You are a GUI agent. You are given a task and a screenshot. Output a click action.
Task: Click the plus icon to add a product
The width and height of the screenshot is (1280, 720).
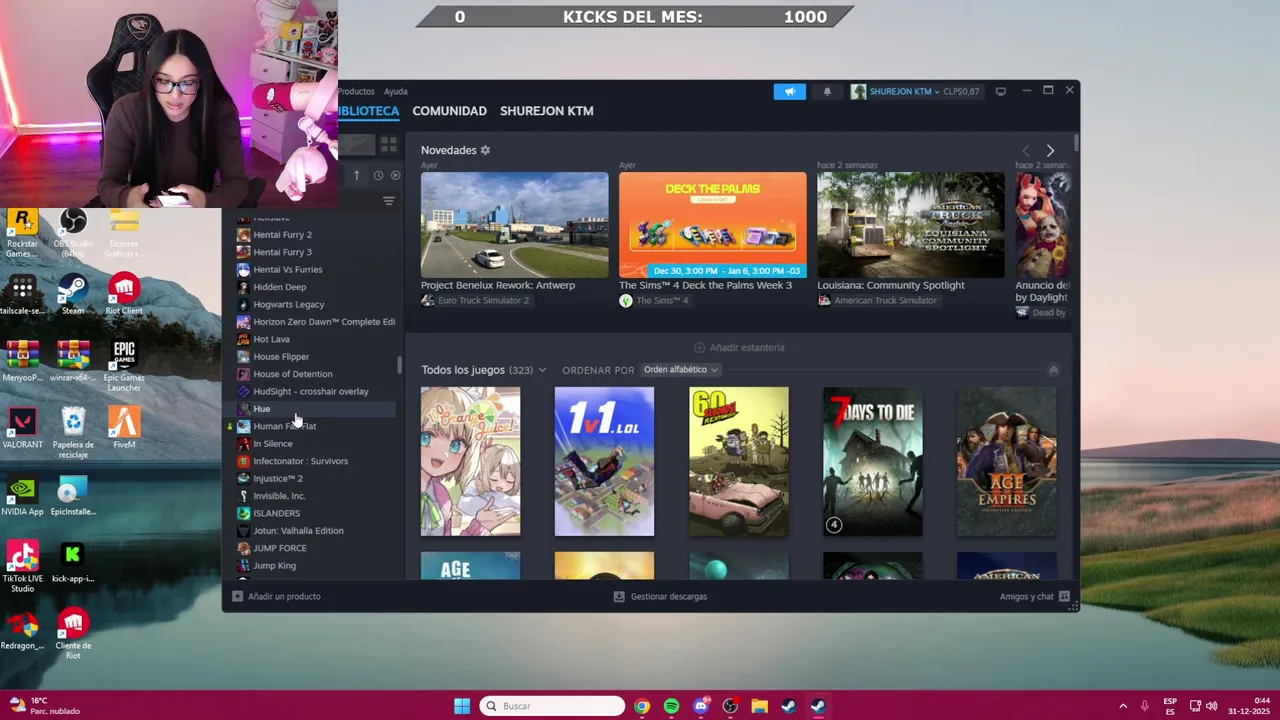click(237, 596)
